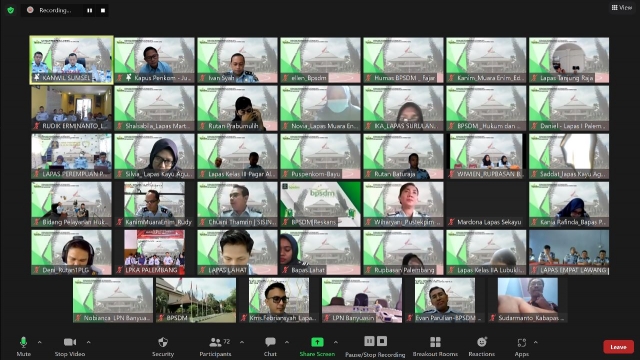Click the green encryption shield icon

11,10
